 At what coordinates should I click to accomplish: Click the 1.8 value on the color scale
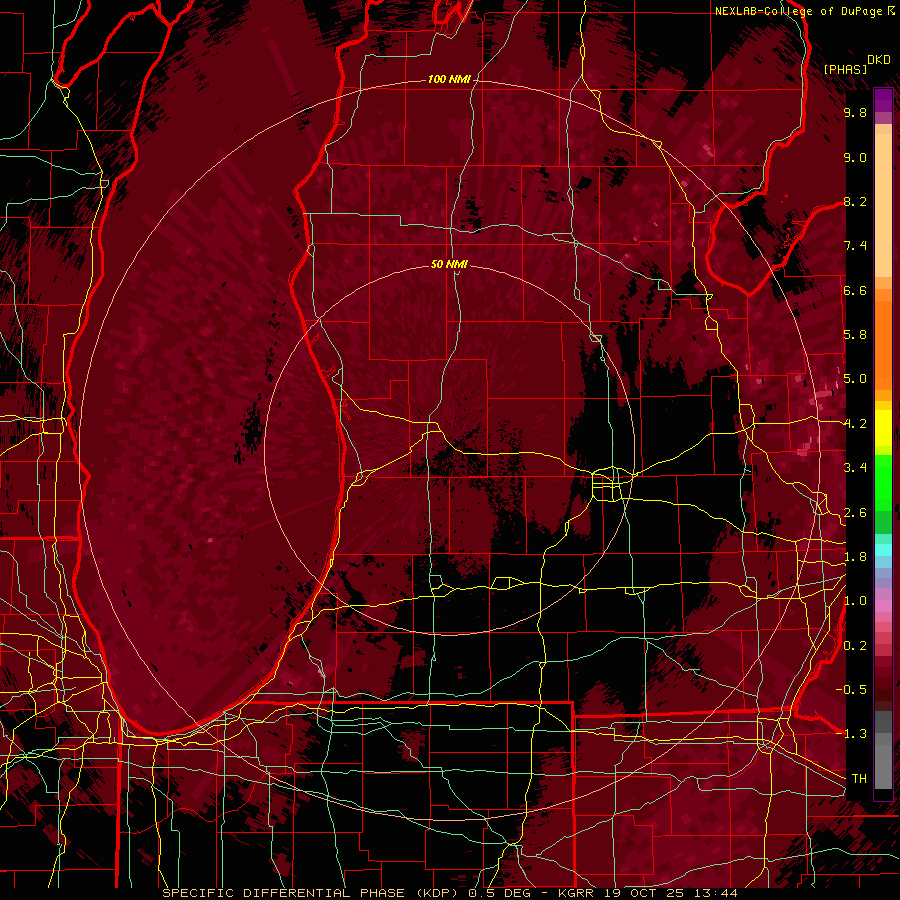pos(855,557)
